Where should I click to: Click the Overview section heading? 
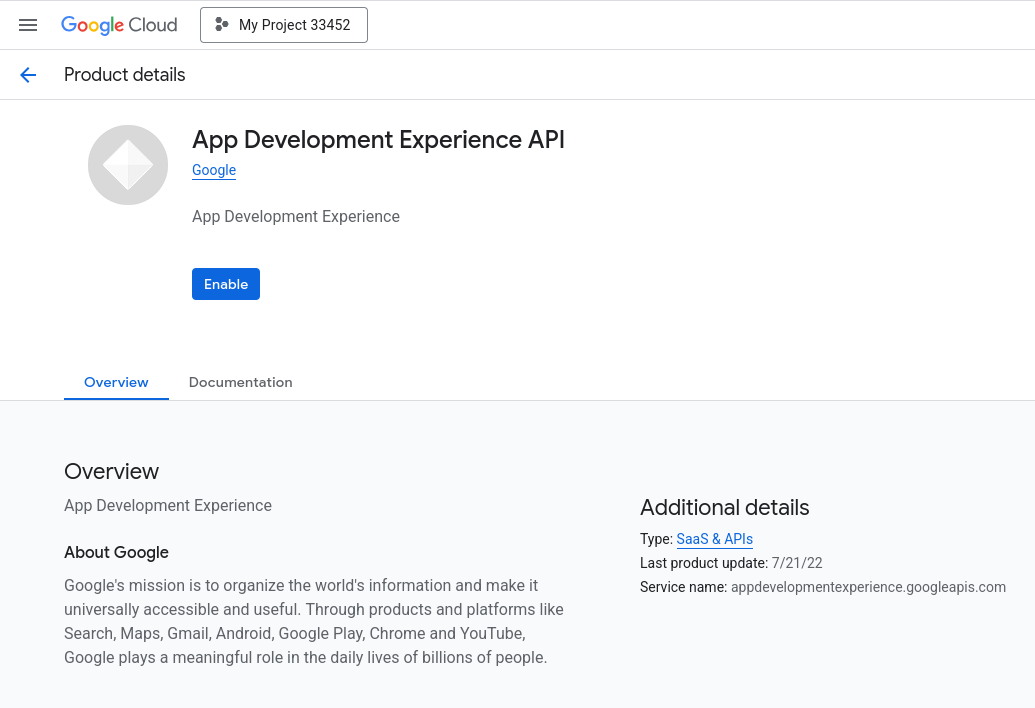(111, 471)
